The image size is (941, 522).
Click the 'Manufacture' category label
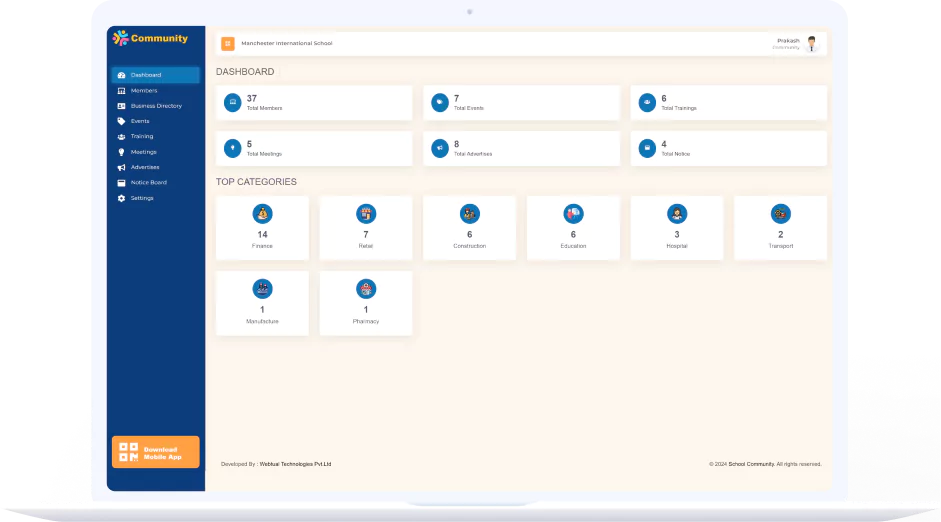(262, 322)
